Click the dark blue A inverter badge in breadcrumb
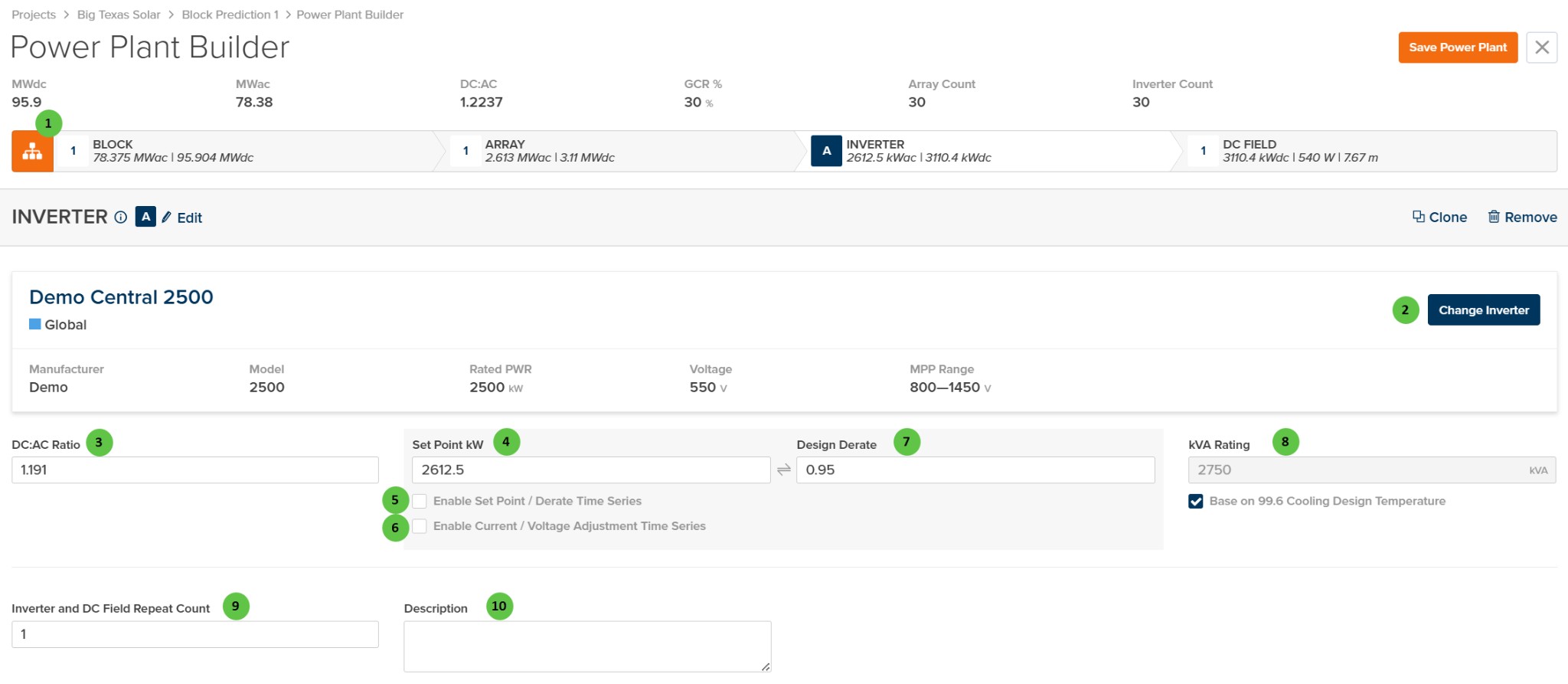 [x=827, y=151]
